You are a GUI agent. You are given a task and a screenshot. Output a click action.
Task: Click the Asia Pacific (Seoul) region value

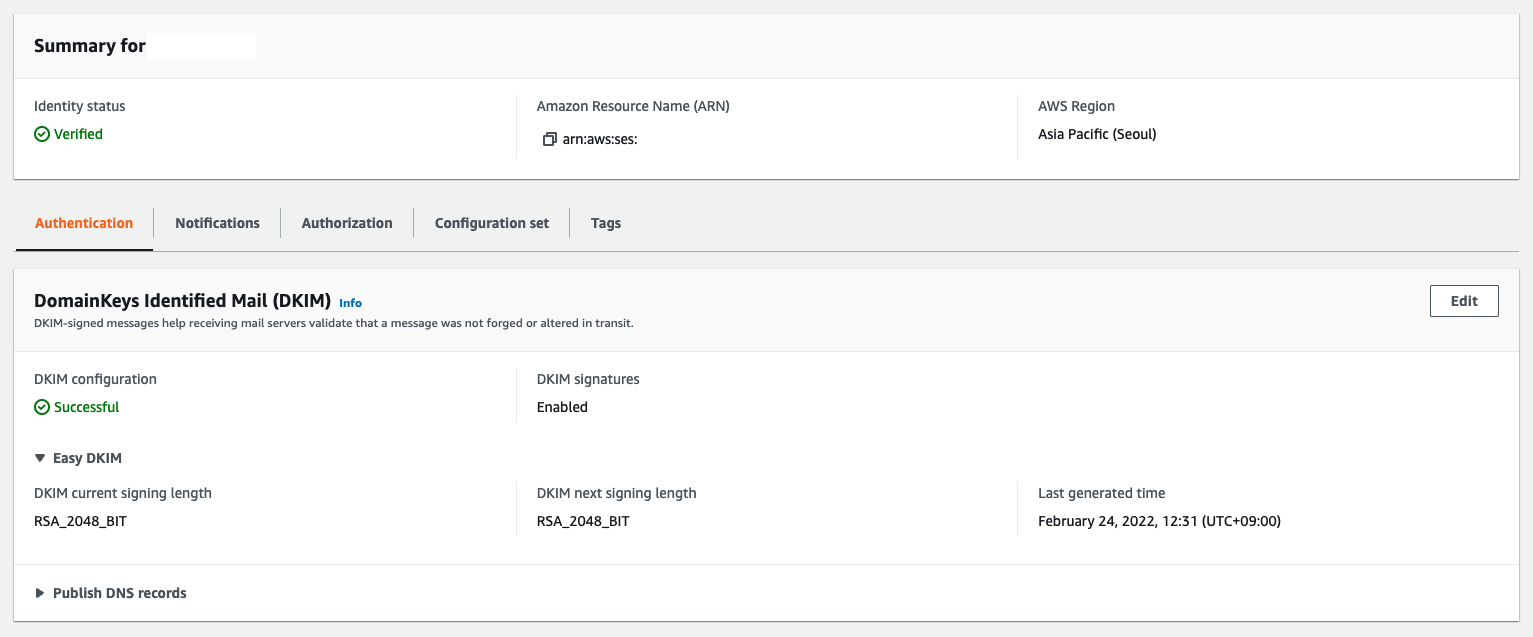pos(1097,134)
